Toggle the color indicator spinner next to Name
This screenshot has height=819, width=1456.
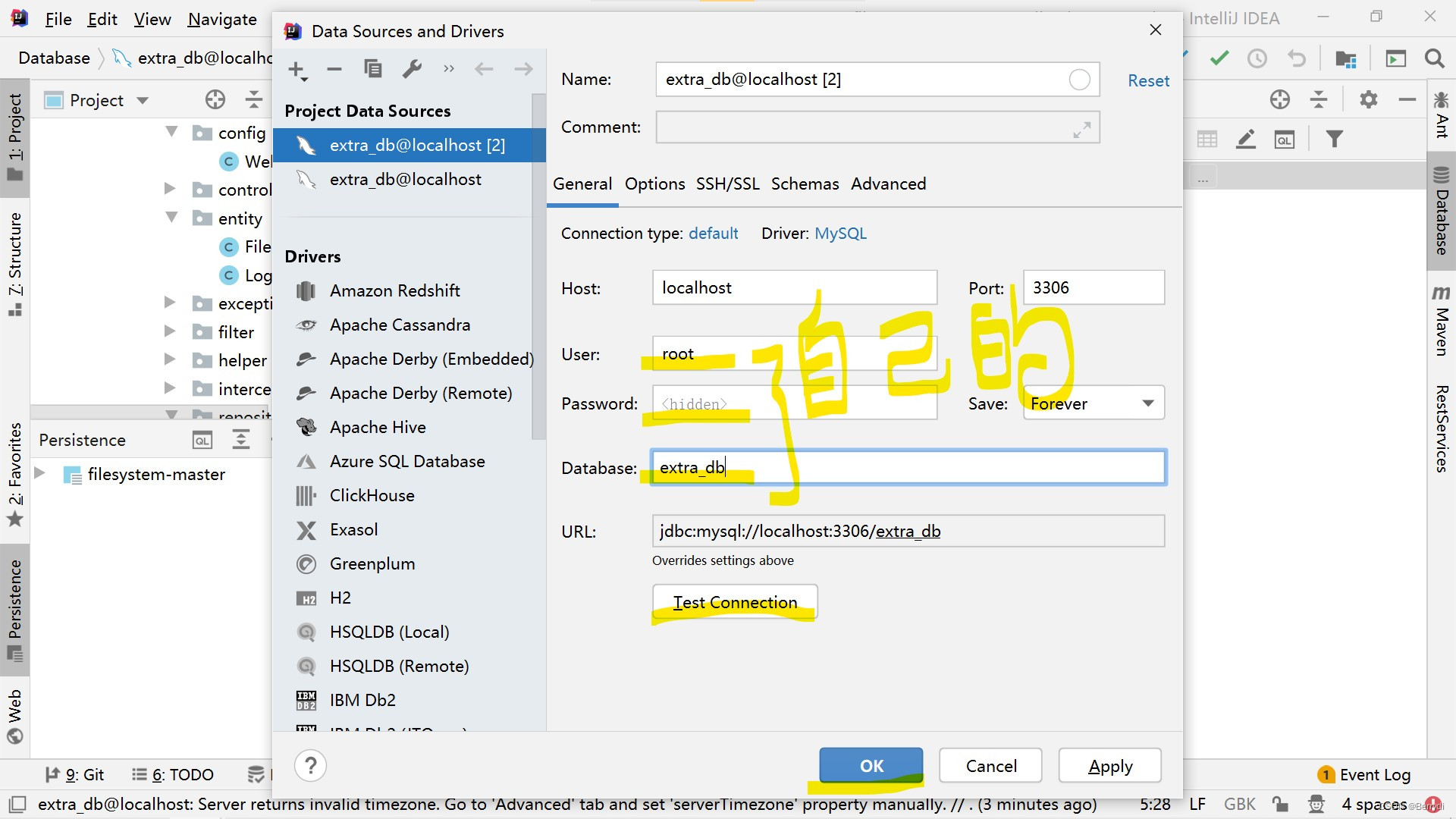[x=1080, y=80]
